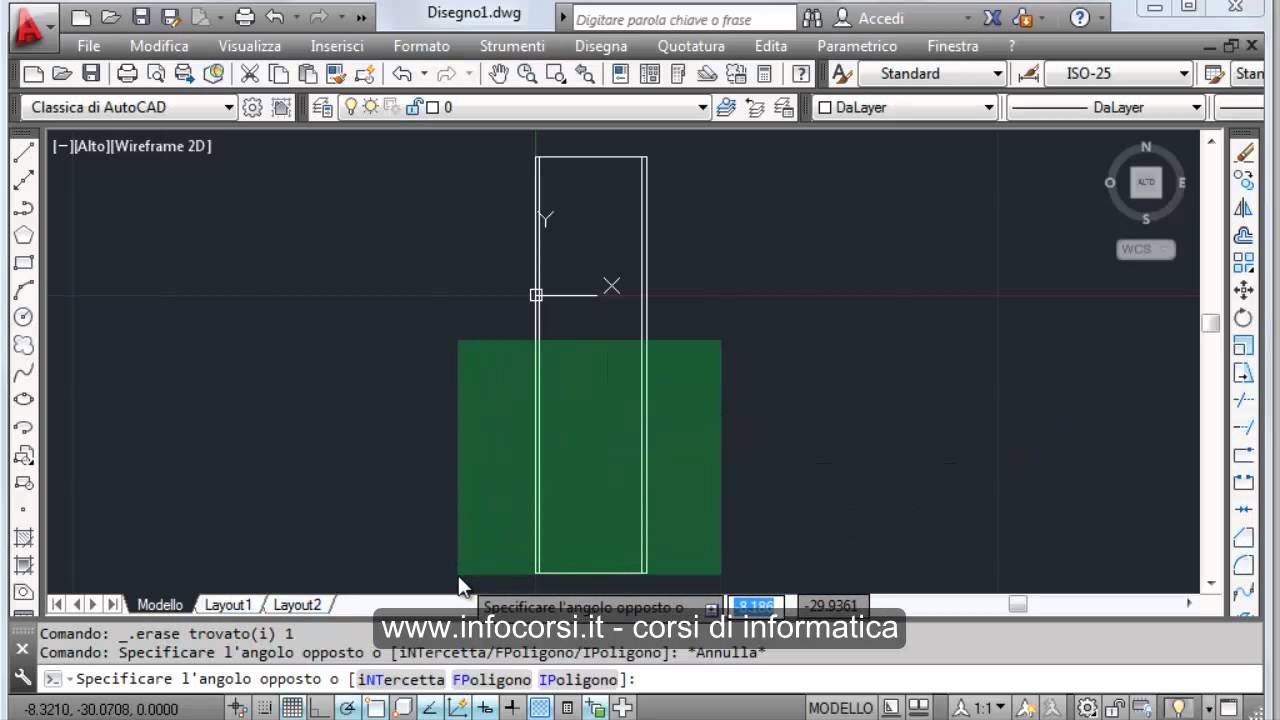Toggle Ortho mode in status bar

point(319,708)
